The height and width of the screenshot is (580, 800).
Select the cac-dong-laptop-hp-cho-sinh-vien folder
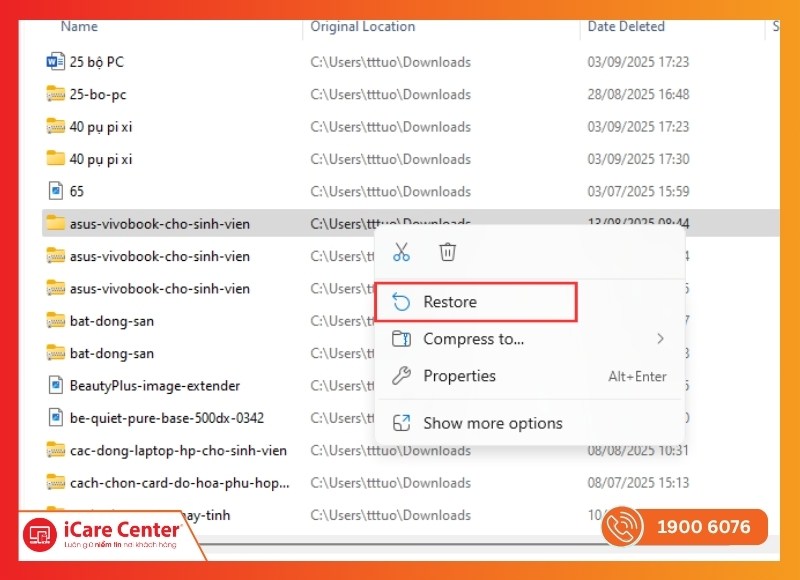click(x=177, y=451)
